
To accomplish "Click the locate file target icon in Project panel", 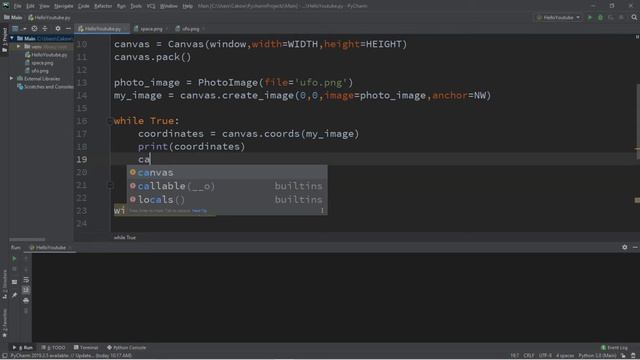I will coord(34,29).
